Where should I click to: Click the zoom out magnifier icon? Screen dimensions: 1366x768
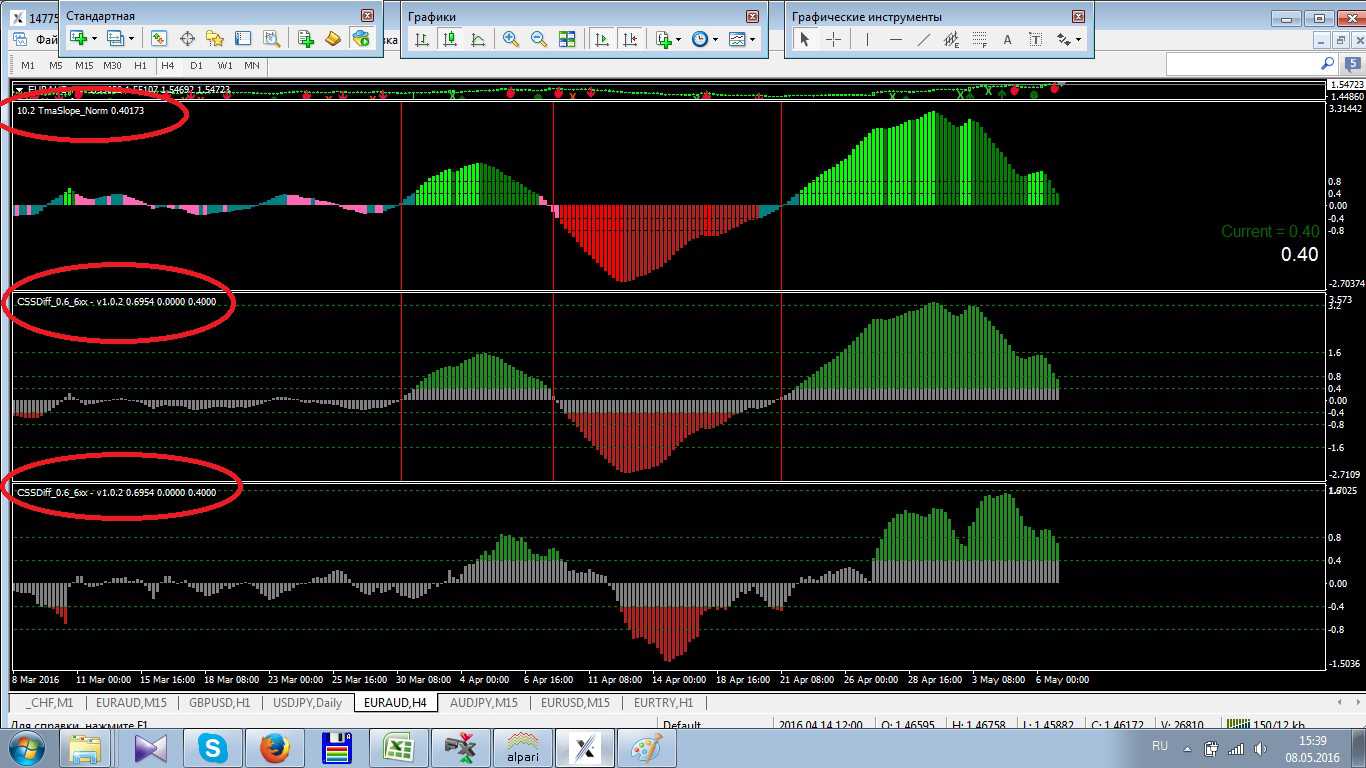click(539, 39)
